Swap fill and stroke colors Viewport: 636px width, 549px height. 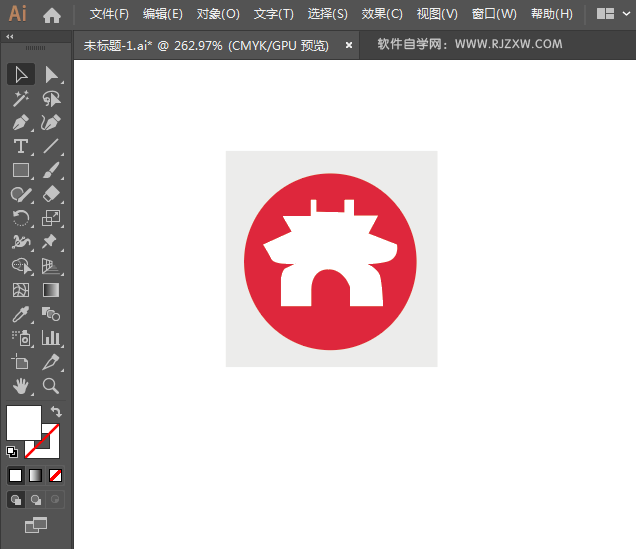[x=56, y=412]
